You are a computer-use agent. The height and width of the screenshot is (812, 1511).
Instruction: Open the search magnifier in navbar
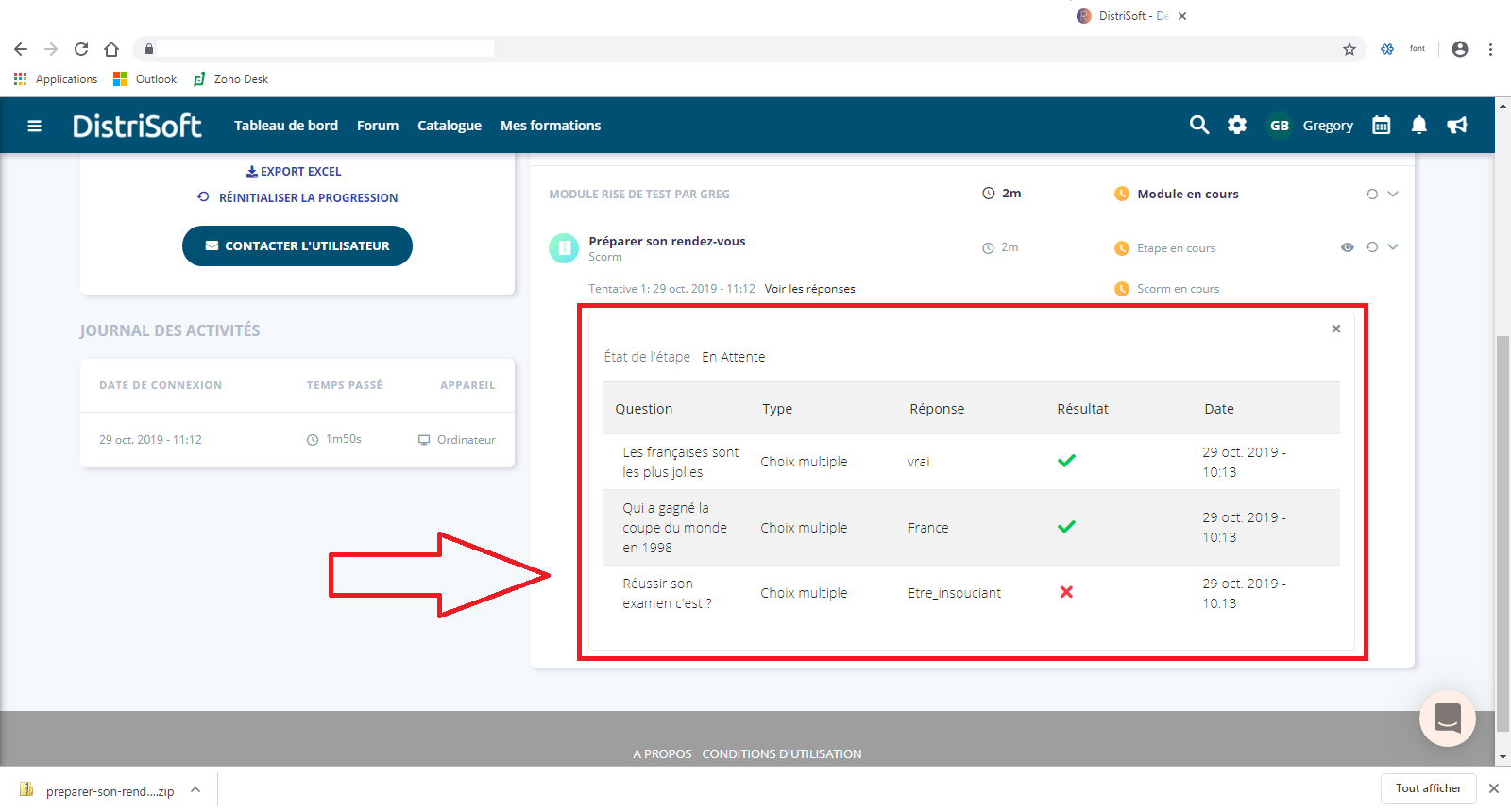pos(1199,125)
